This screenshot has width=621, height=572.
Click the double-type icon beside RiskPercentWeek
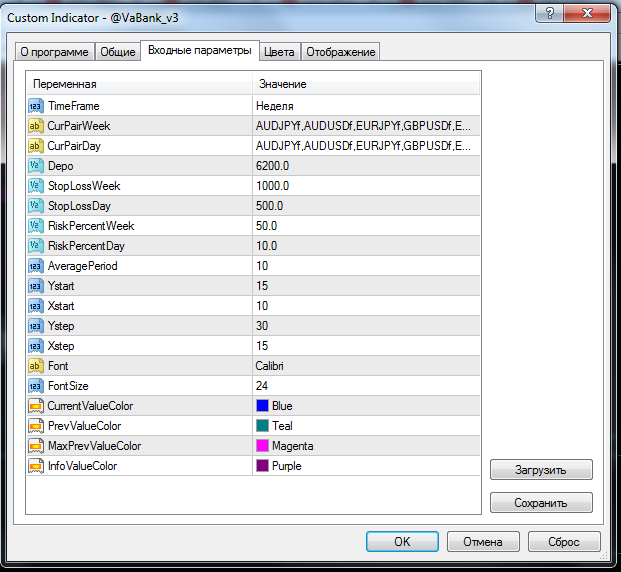(36, 226)
